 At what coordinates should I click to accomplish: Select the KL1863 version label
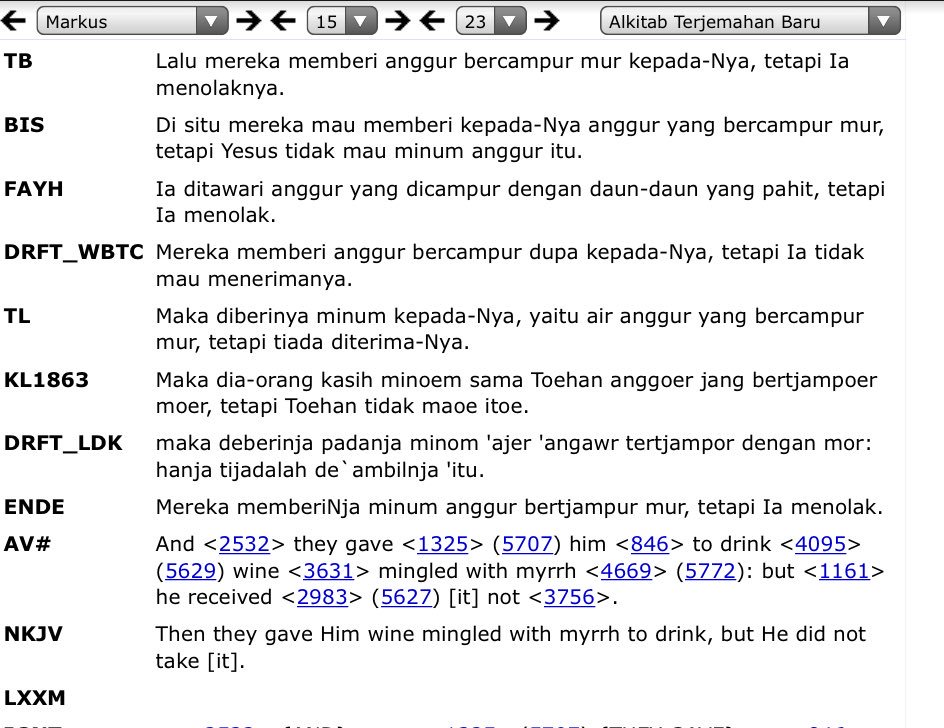pos(46,380)
